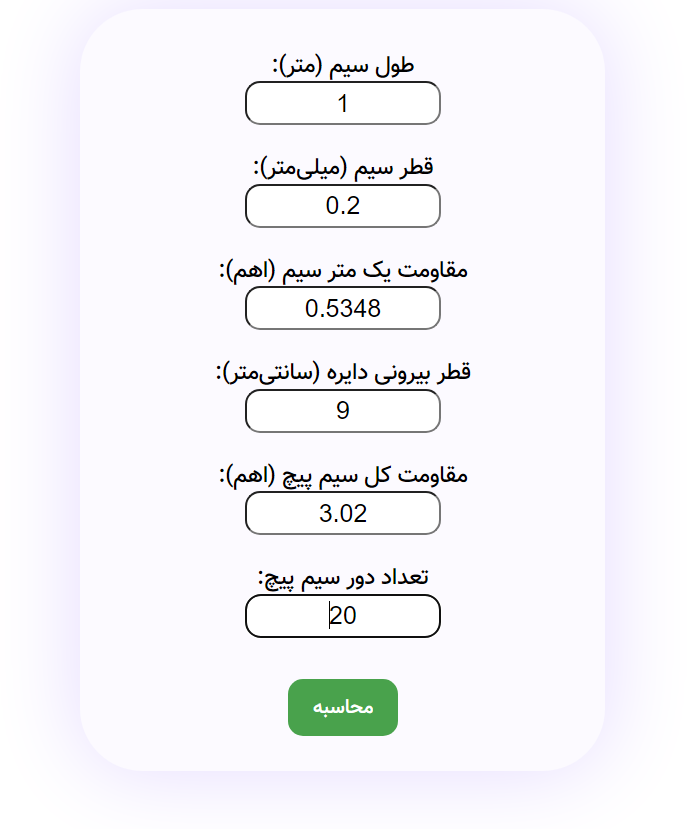Click the wire length input showing 1
The height and width of the screenshot is (829, 699).
[343, 103]
